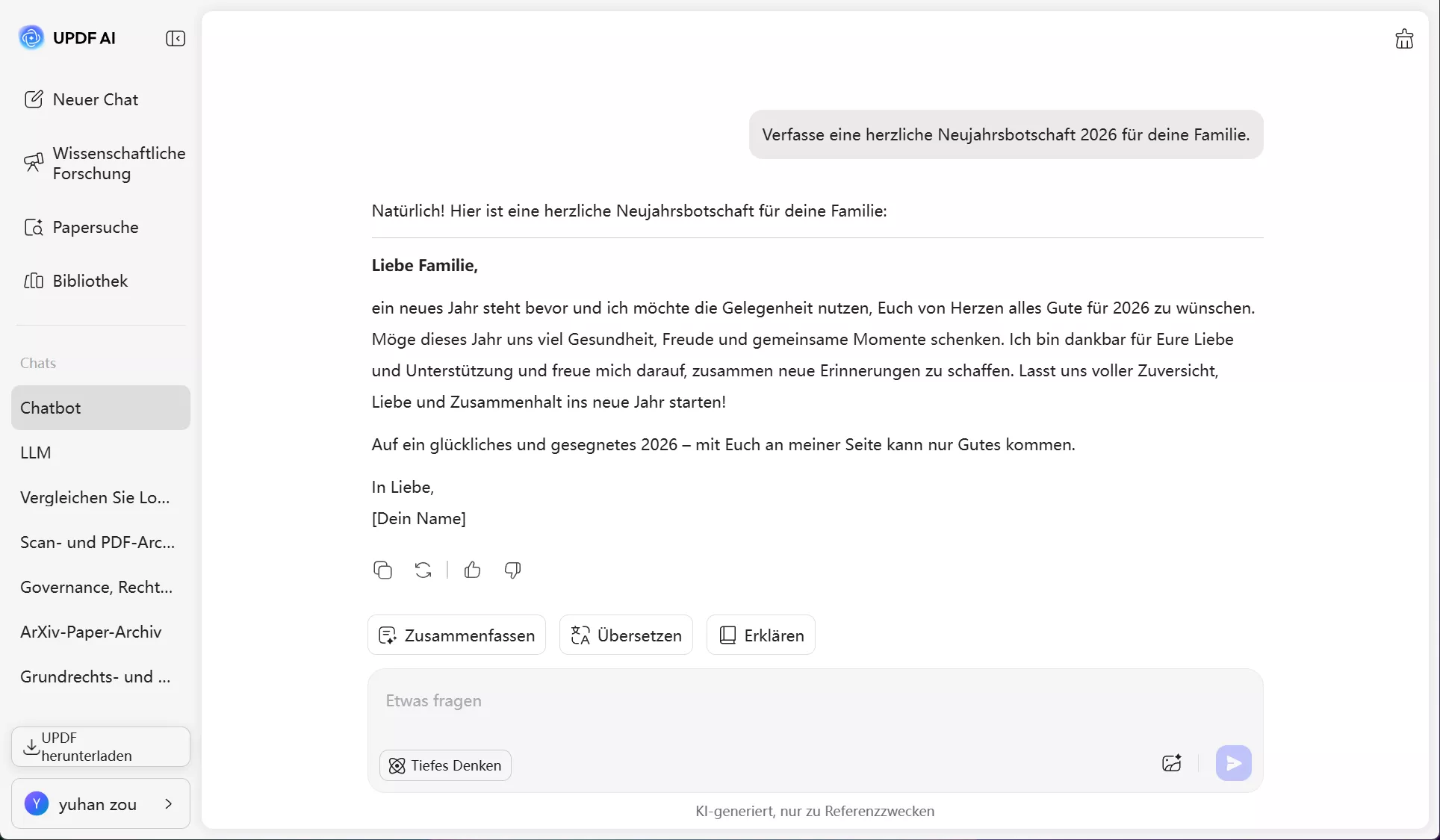
Task: Give a thumbs down to the response
Action: (x=512, y=570)
